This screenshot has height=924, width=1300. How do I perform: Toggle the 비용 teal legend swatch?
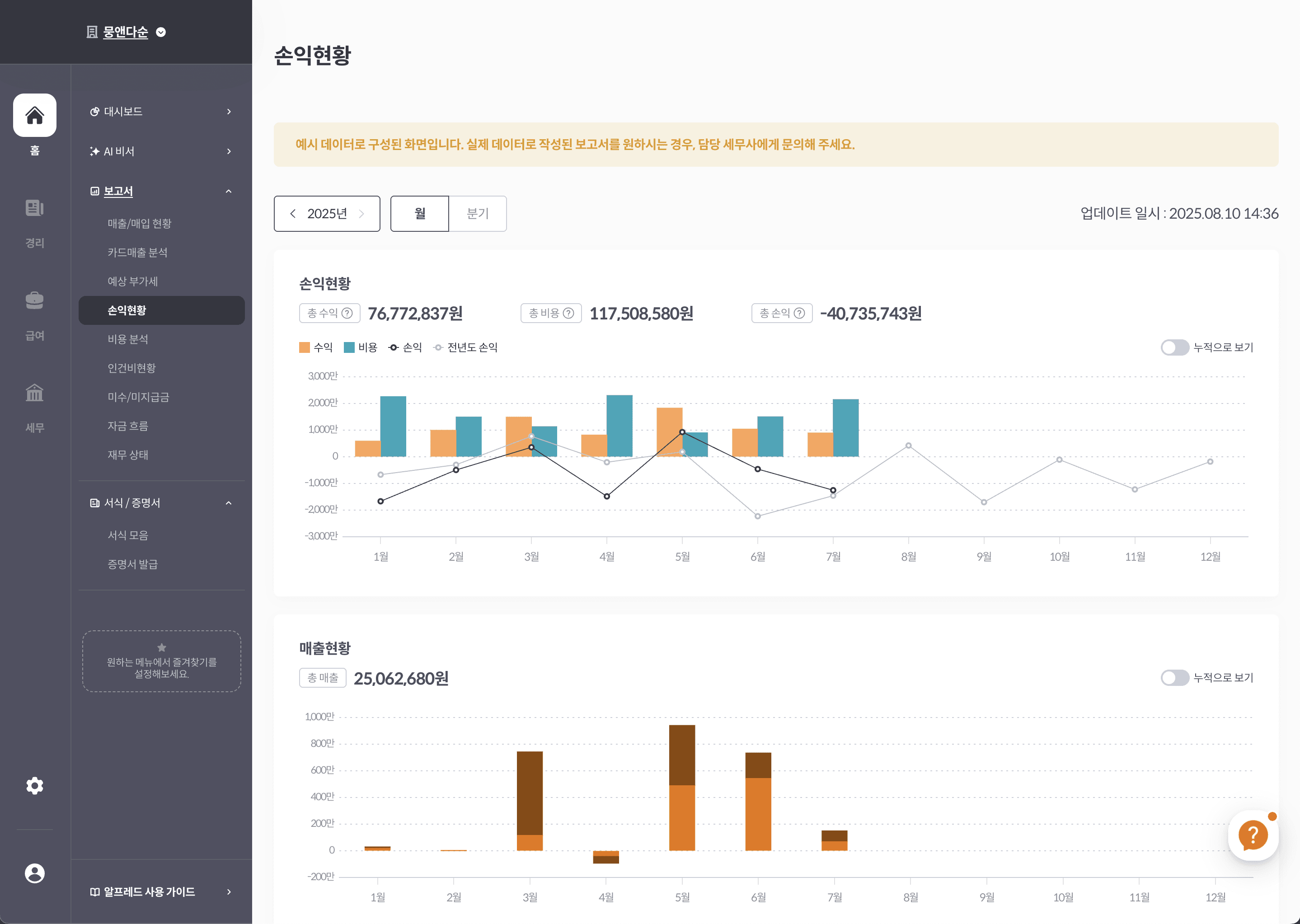(x=349, y=347)
